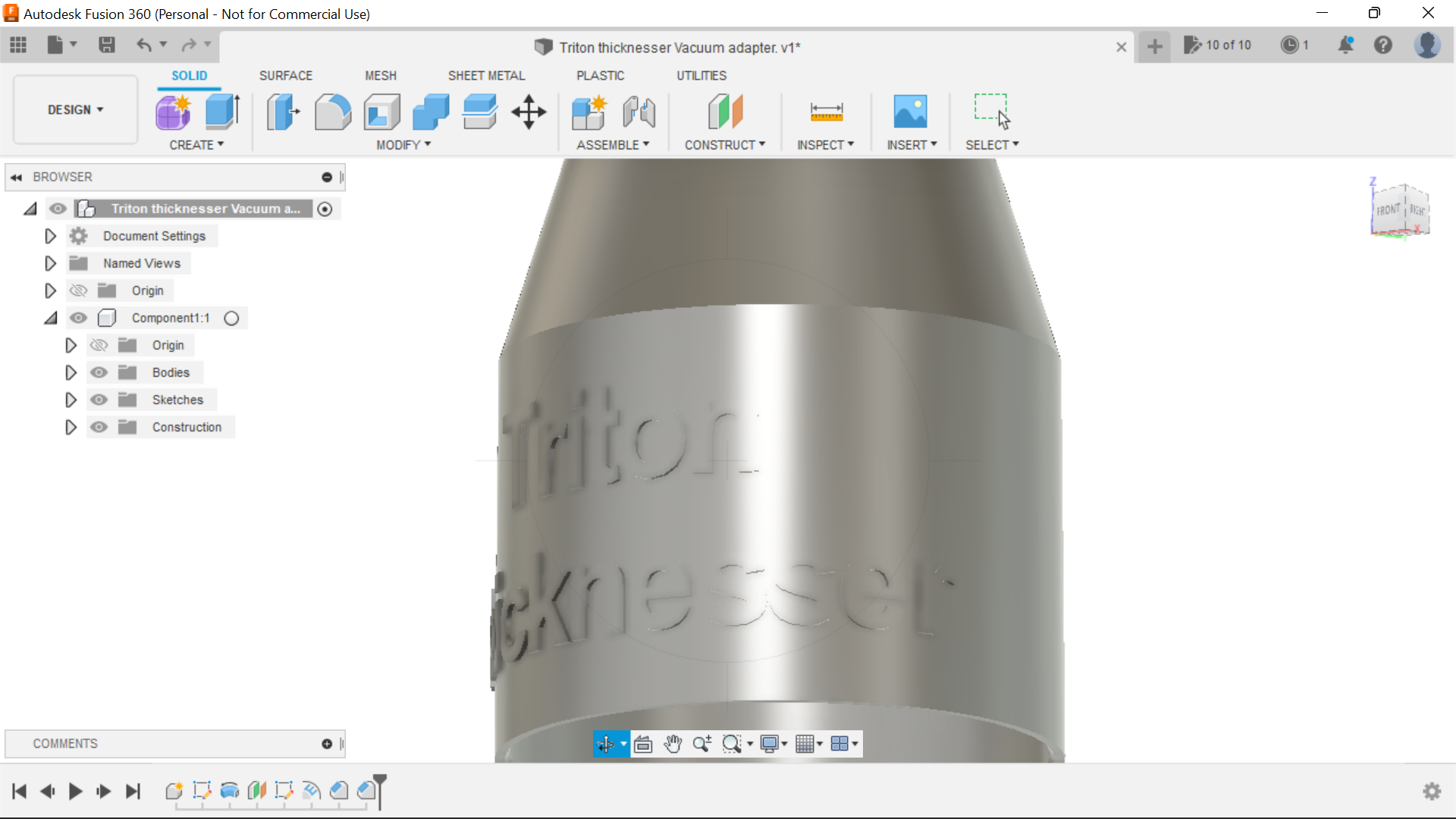Image resolution: width=1456 pixels, height=819 pixels.
Task: Activate the Pan tool
Action: point(673,744)
